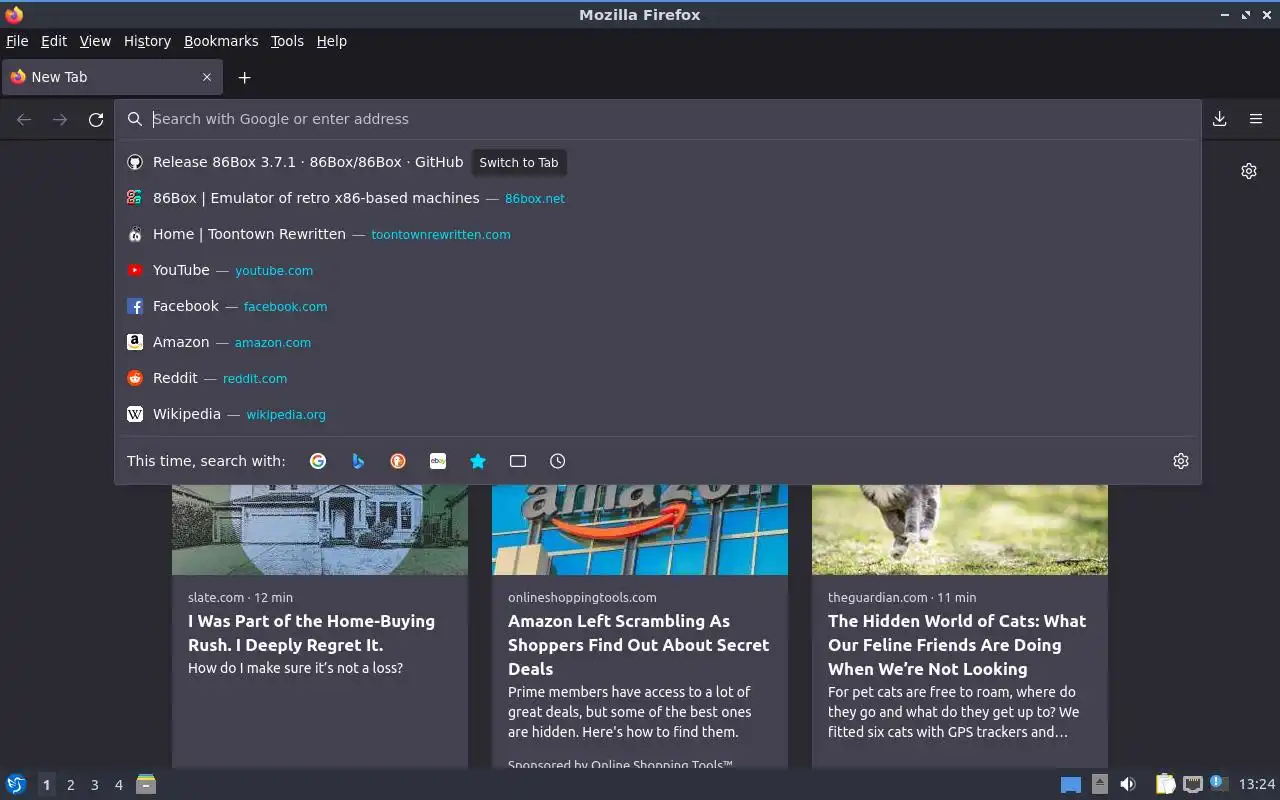Search history with the clock icon

(558, 461)
